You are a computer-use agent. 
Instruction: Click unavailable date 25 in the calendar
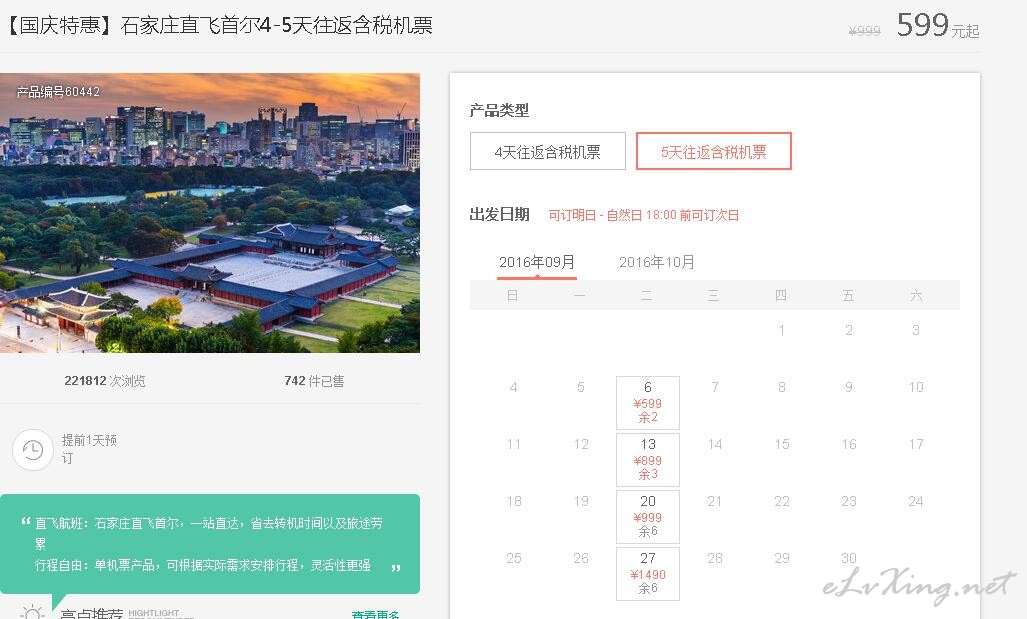pos(514,558)
